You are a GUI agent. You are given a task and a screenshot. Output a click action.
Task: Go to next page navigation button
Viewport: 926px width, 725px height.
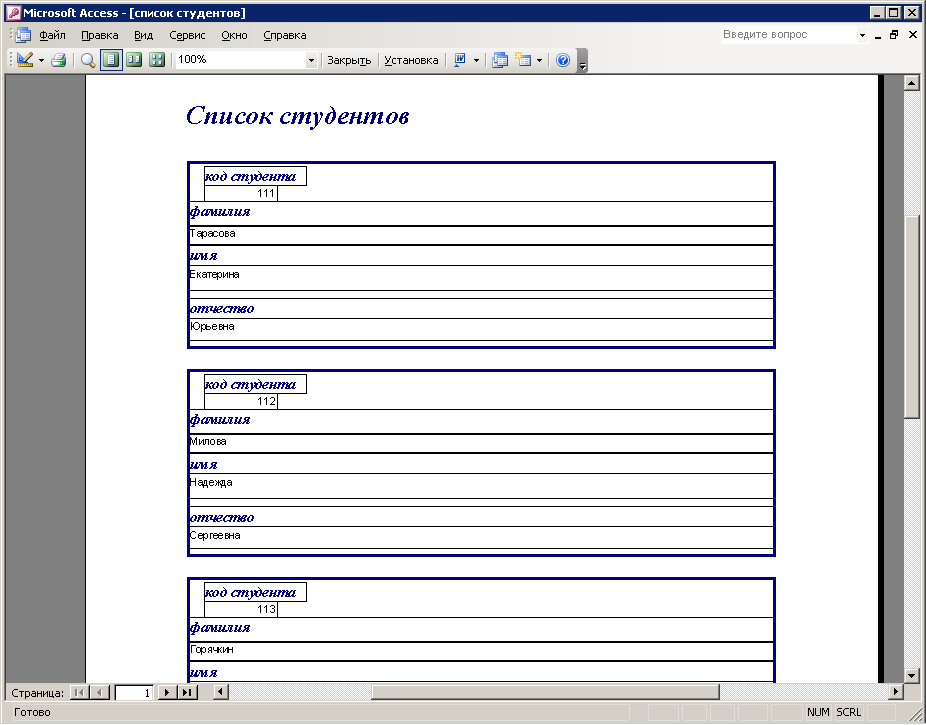167,693
